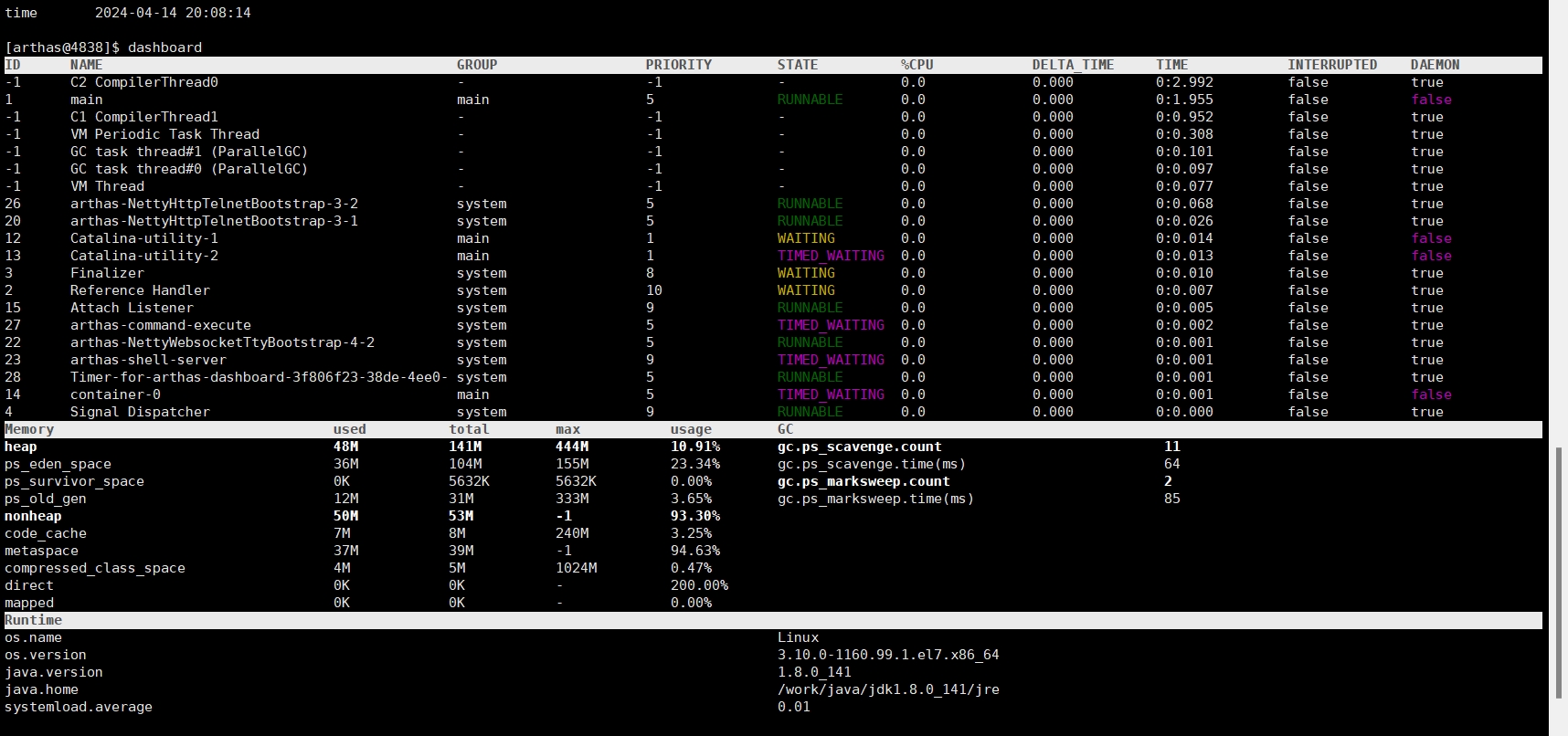Click the vertical scrollbar thumb on the right

click(1560, 572)
